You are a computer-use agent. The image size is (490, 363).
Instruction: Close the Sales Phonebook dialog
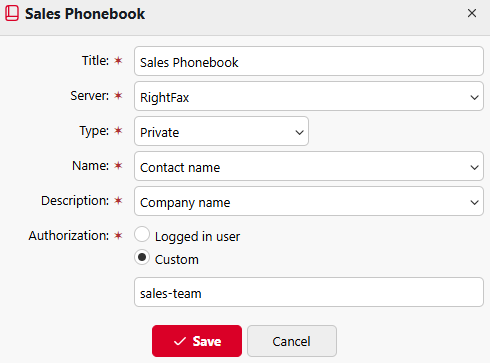point(472,13)
